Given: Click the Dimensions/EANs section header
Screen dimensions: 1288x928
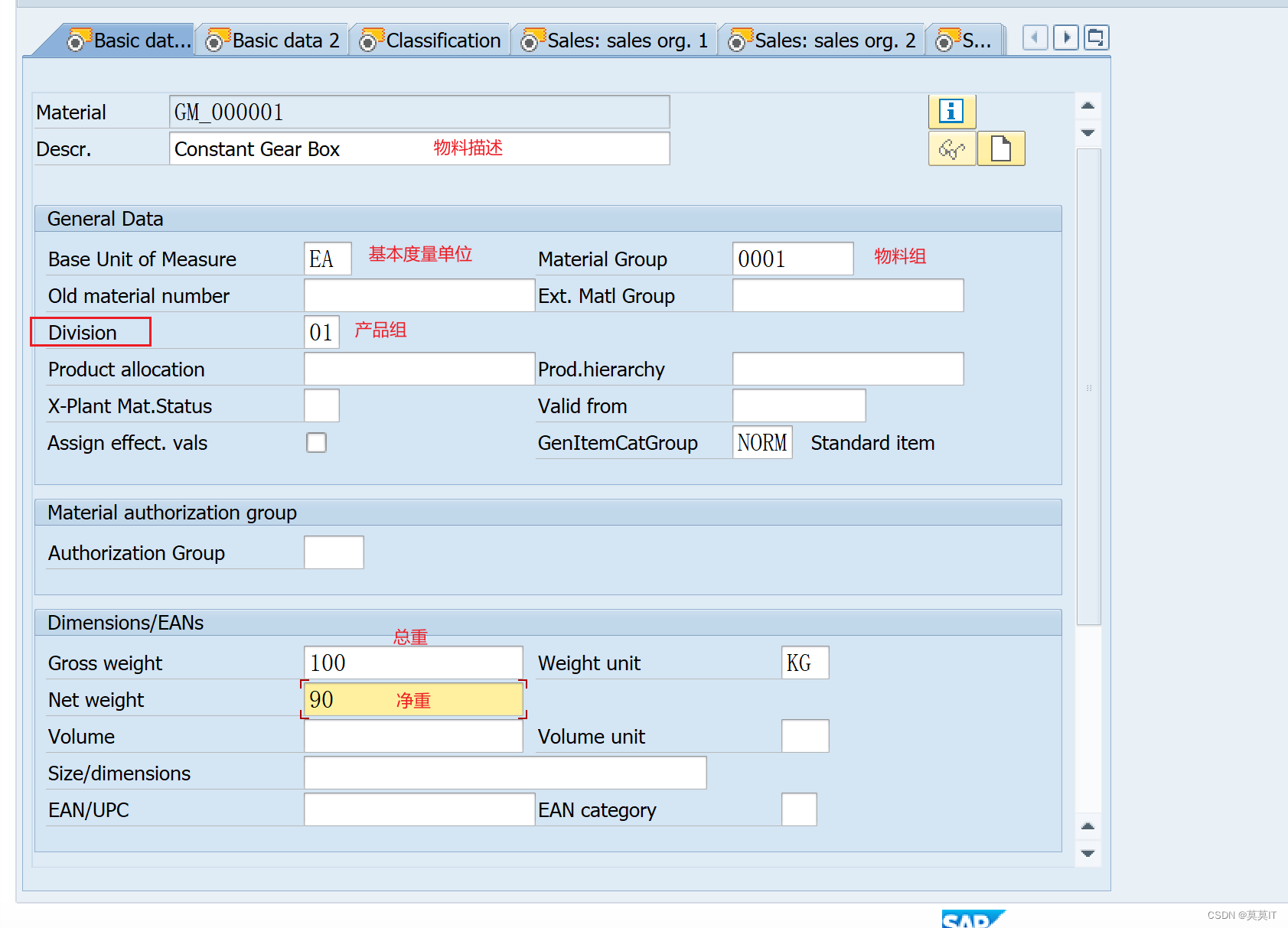Looking at the screenshot, I should coord(548,623).
